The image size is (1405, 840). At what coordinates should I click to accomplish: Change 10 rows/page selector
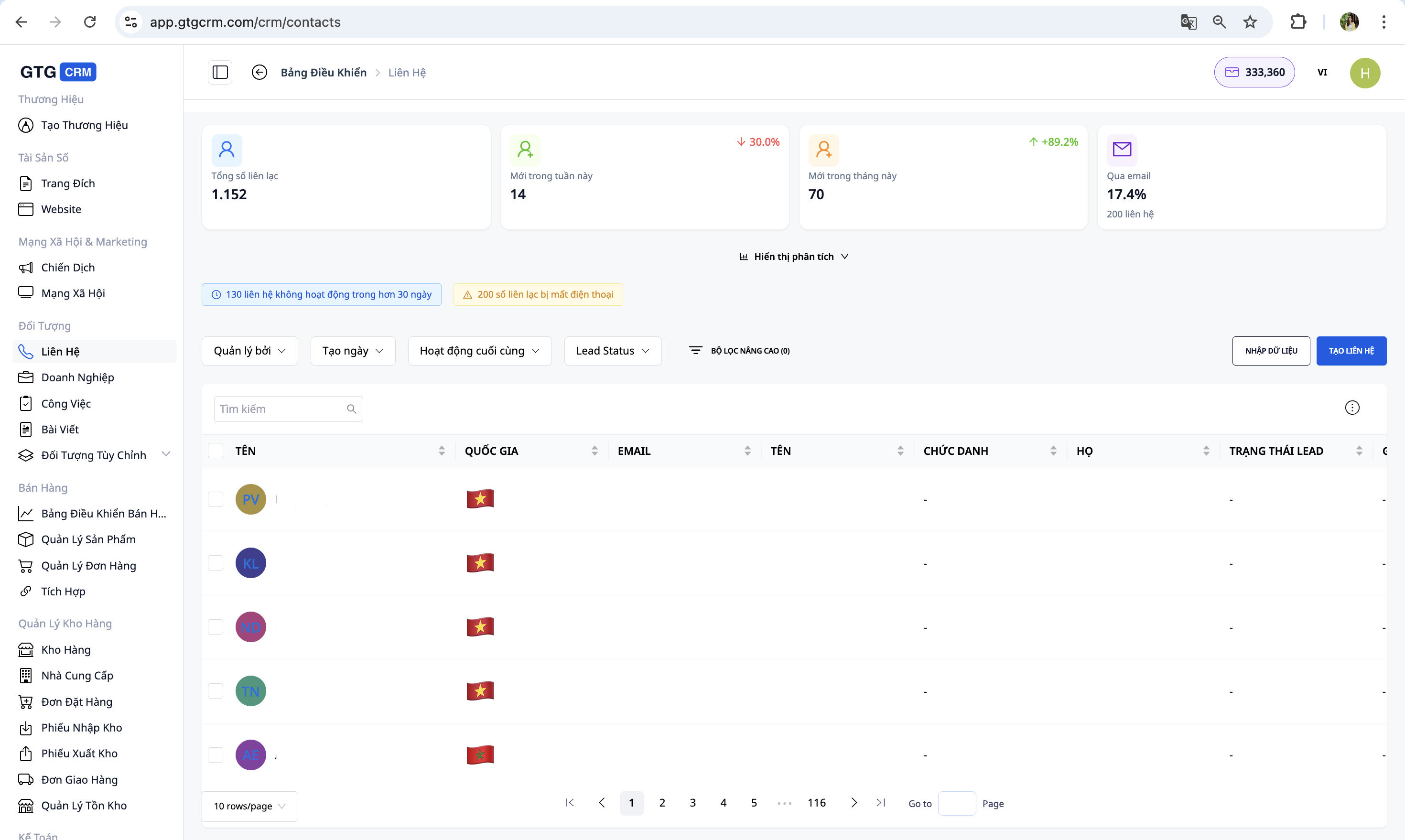point(249,806)
